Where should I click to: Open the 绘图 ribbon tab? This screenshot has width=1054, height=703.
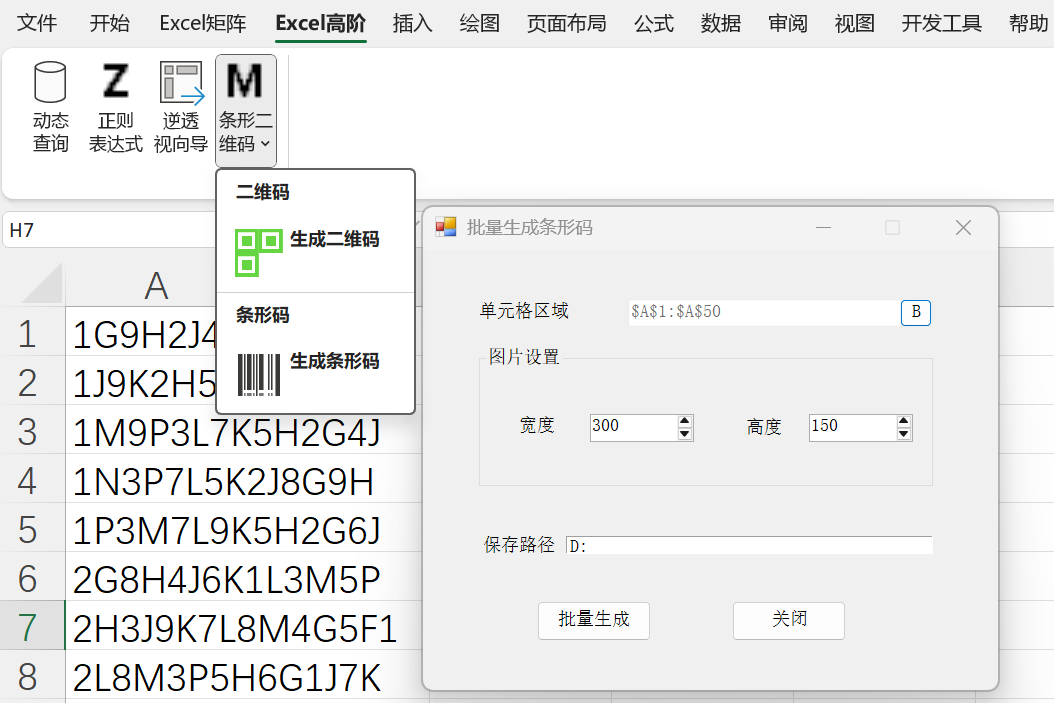[x=479, y=24]
